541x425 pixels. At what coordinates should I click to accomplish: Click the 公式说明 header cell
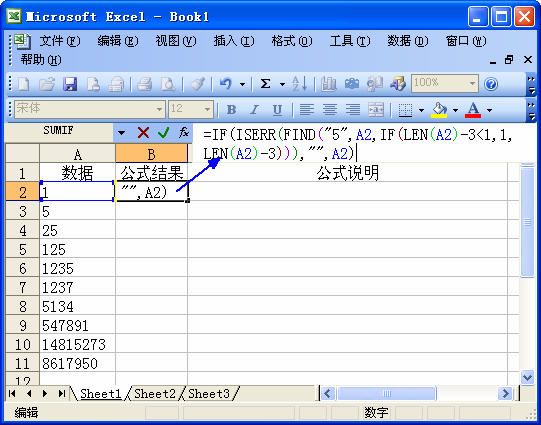(347, 173)
